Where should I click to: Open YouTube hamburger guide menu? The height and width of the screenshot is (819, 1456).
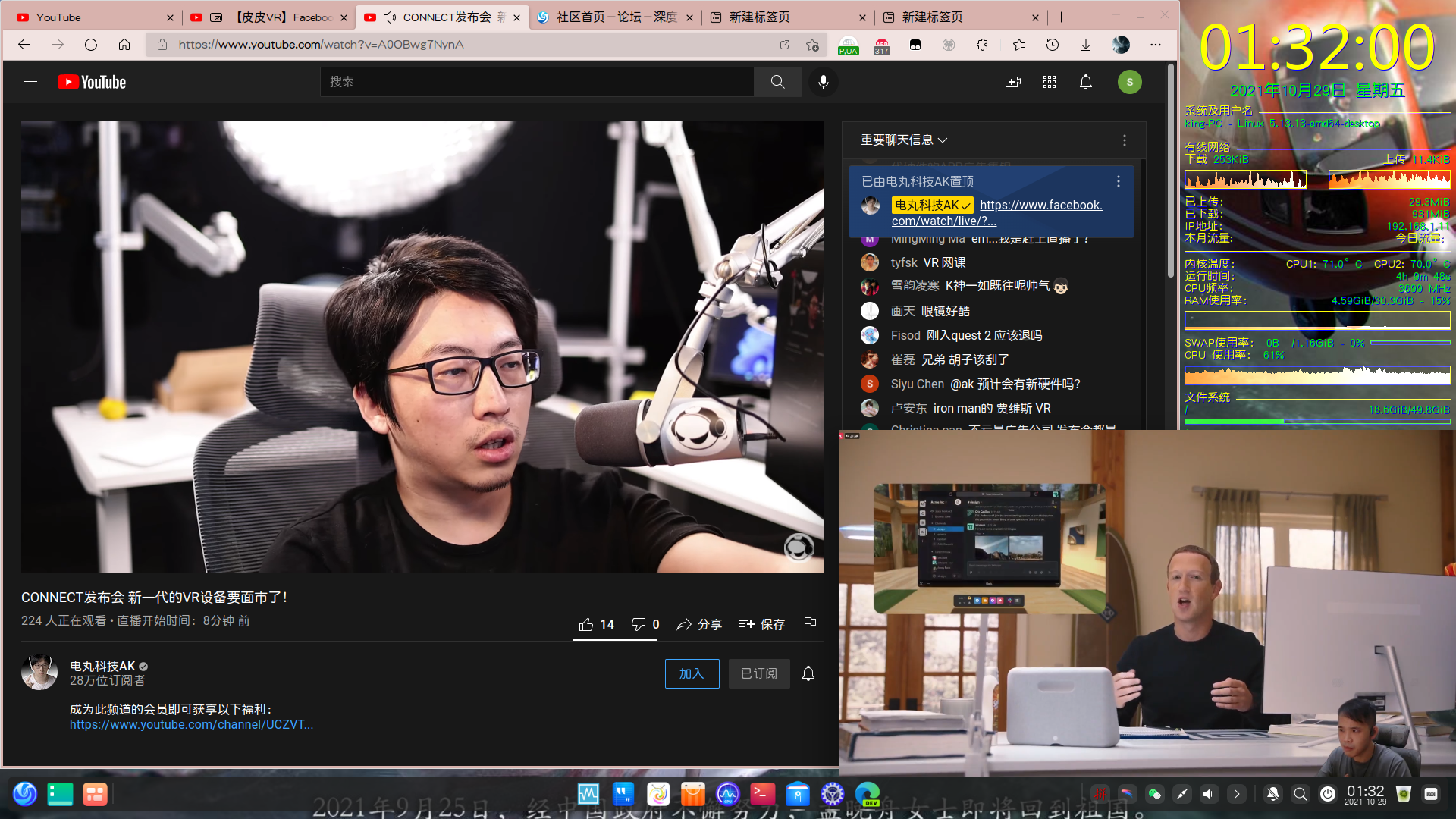pos(30,82)
